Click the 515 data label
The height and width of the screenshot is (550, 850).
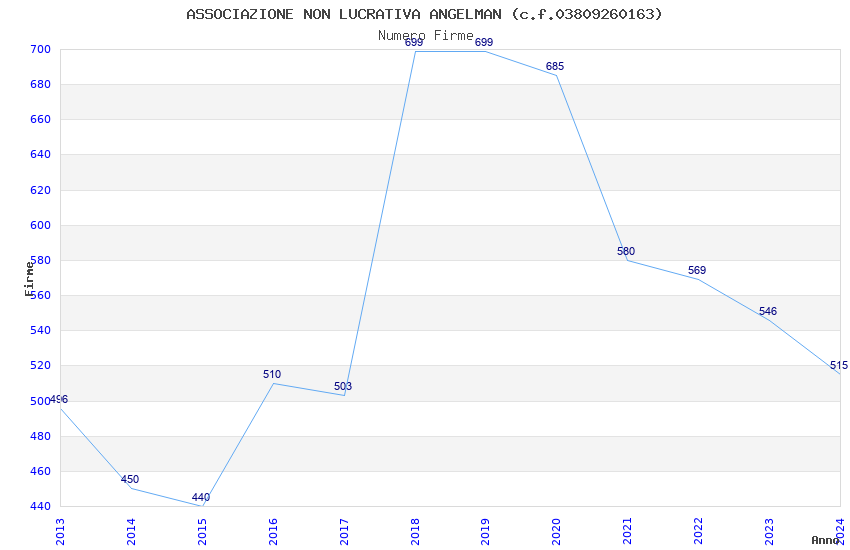[839, 365]
